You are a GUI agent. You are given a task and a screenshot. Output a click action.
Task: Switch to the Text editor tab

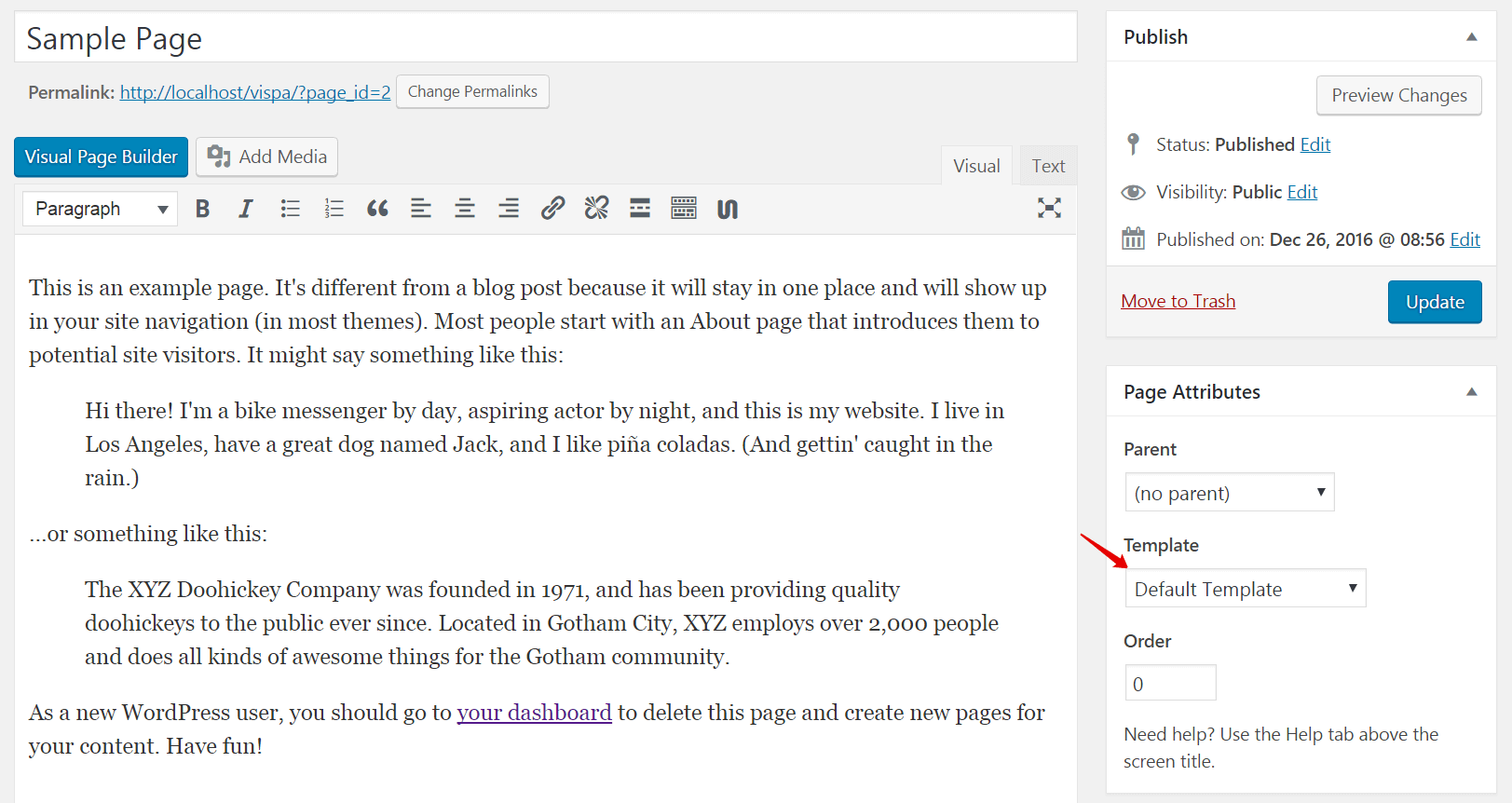[x=1048, y=166]
